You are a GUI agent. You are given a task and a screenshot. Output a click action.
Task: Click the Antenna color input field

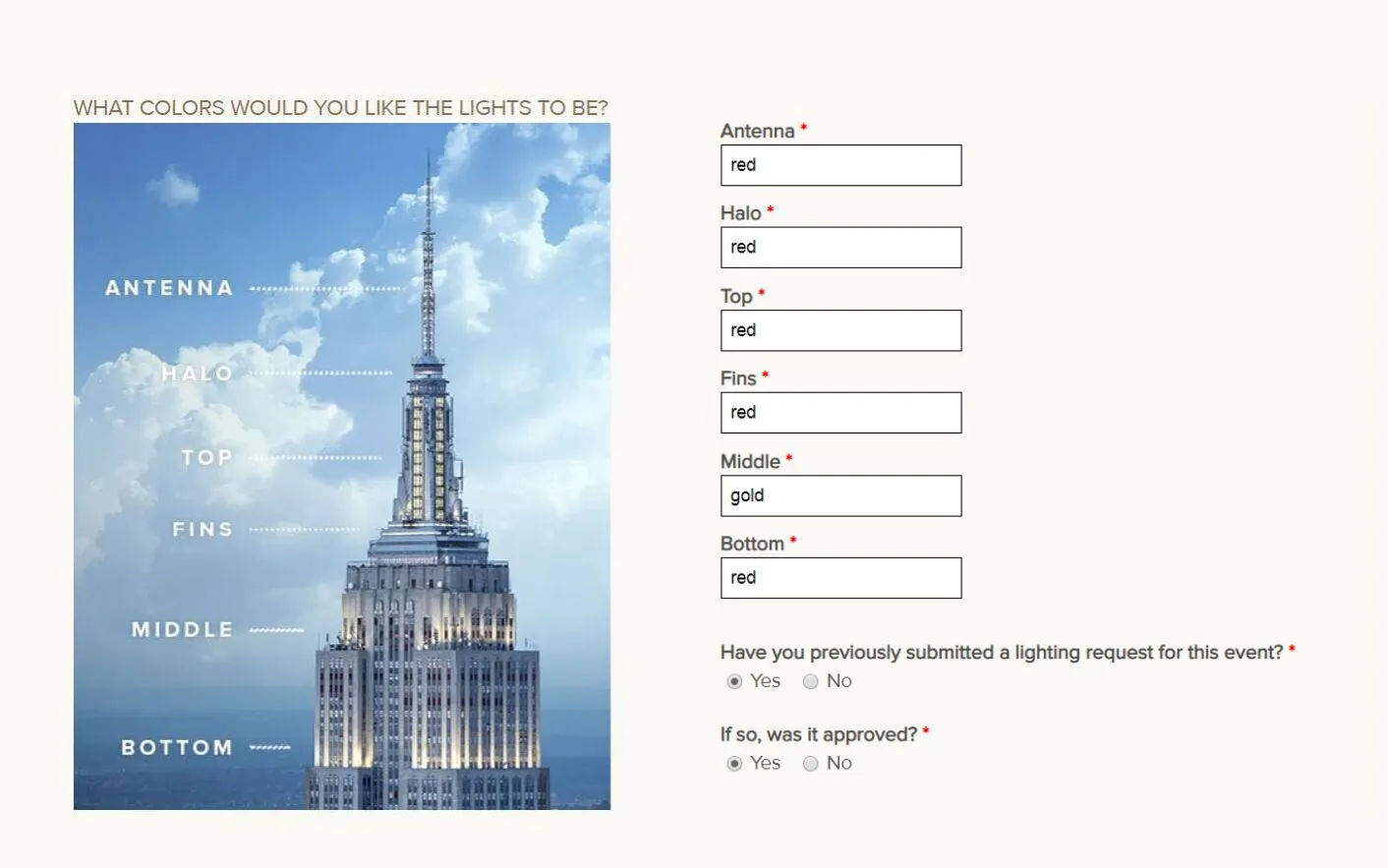pos(840,165)
